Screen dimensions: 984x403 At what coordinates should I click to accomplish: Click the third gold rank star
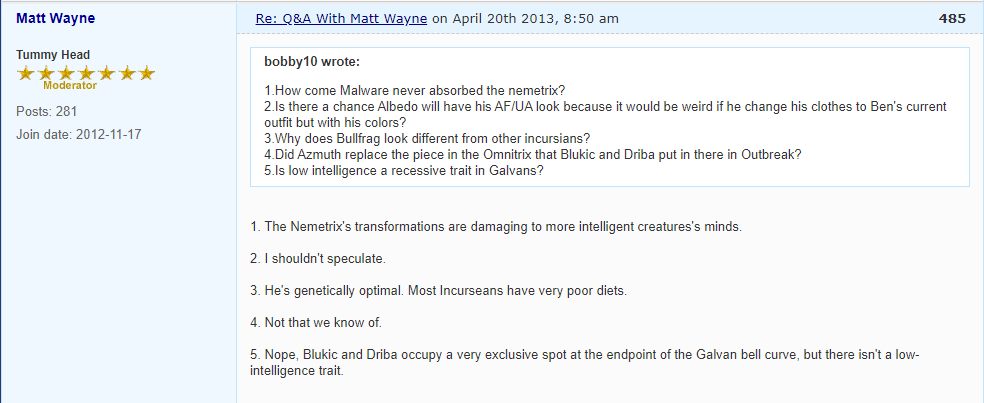click(x=66, y=73)
